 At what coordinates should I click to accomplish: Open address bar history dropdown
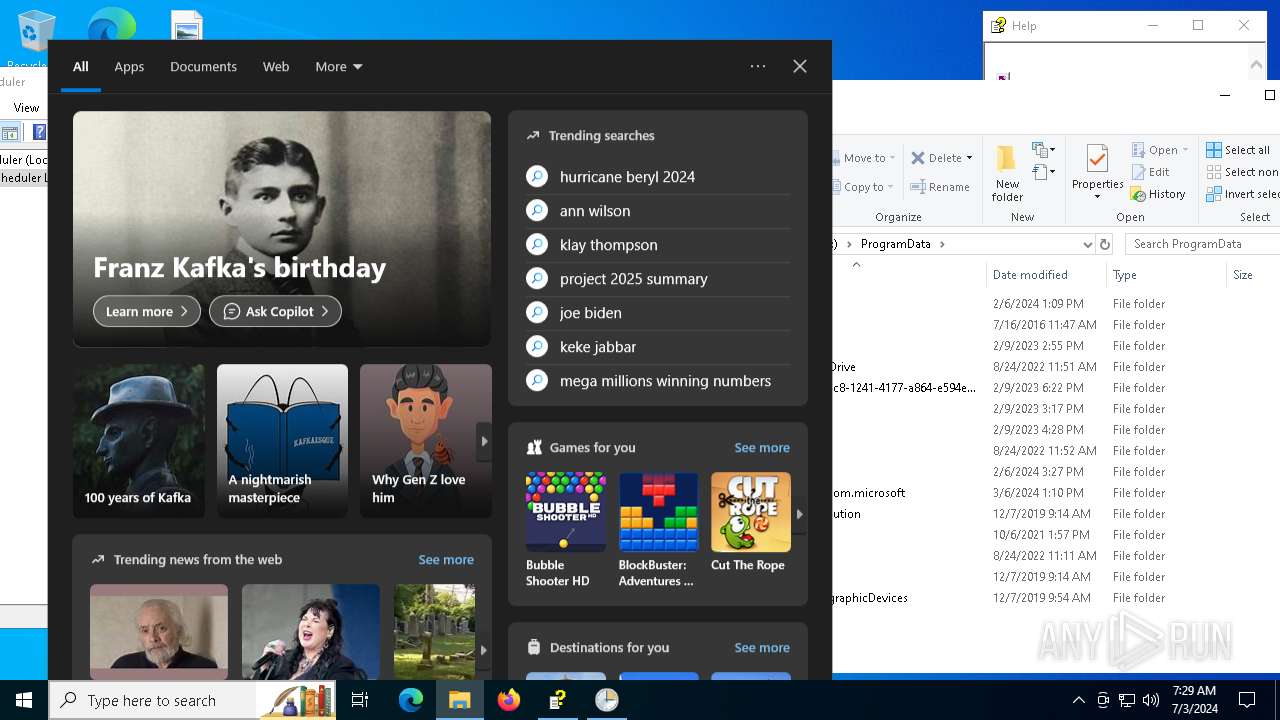[x=1088, y=244]
